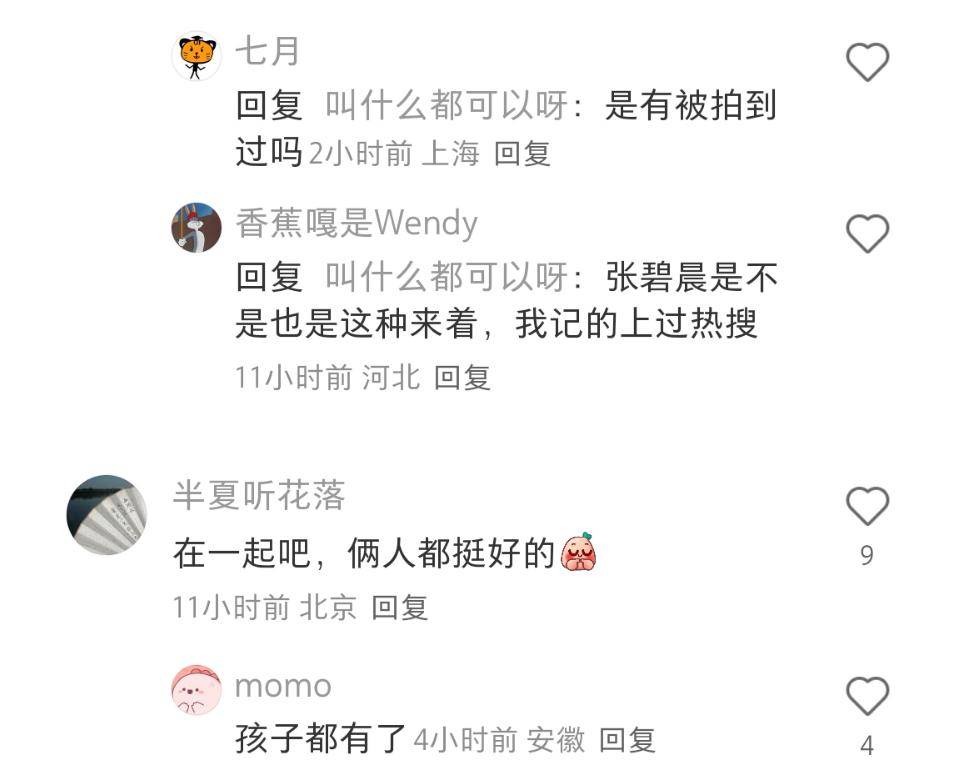Open the username 七月
This screenshot has width=965, height=781.
click(x=268, y=50)
